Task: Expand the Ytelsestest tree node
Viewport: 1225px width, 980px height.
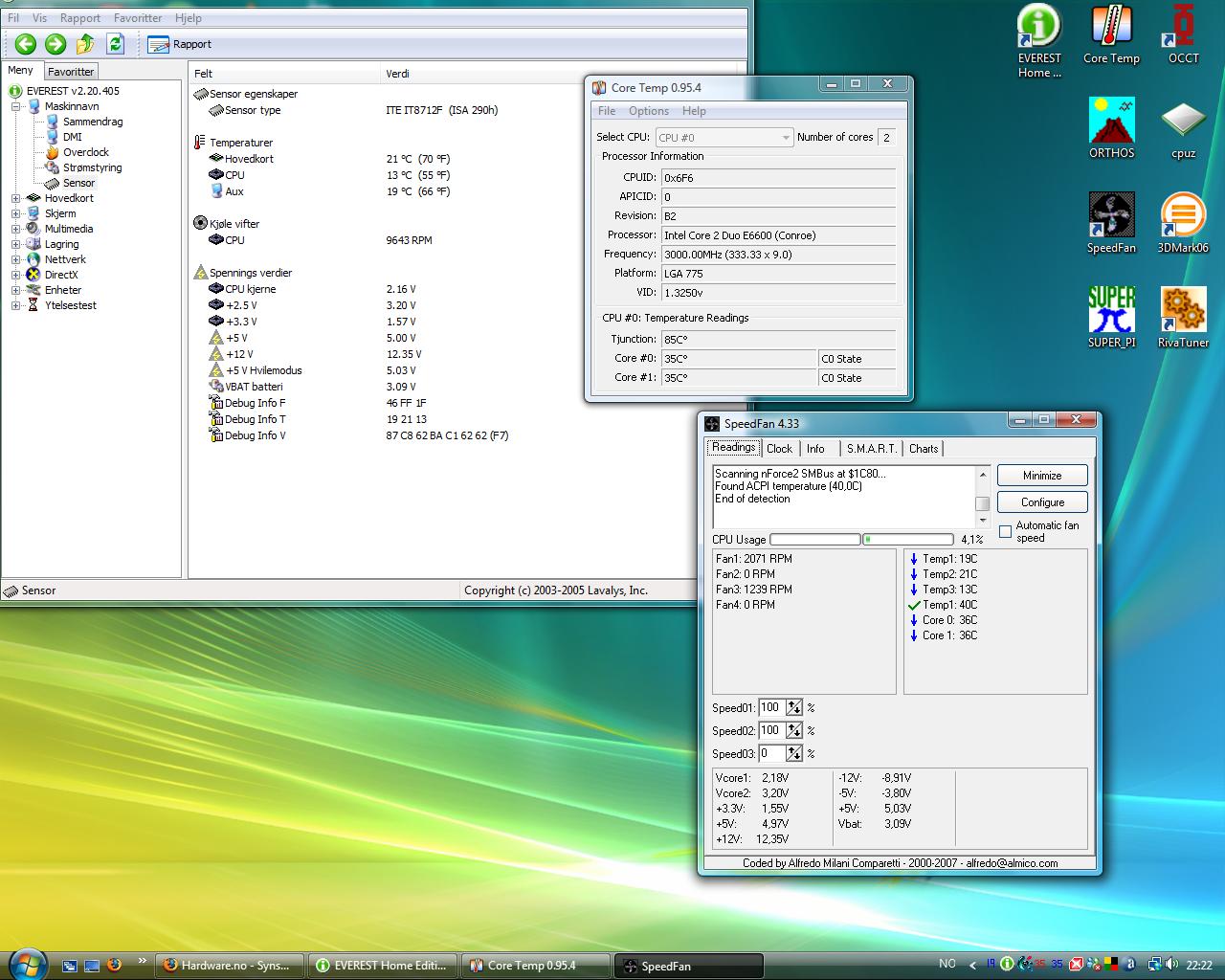Action: [15, 305]
